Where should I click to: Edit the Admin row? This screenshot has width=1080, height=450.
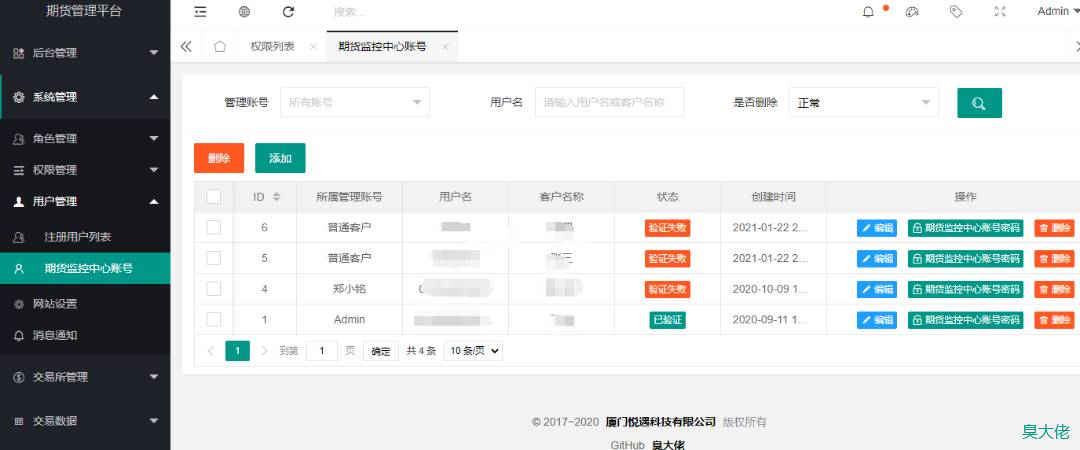[877, 320]
